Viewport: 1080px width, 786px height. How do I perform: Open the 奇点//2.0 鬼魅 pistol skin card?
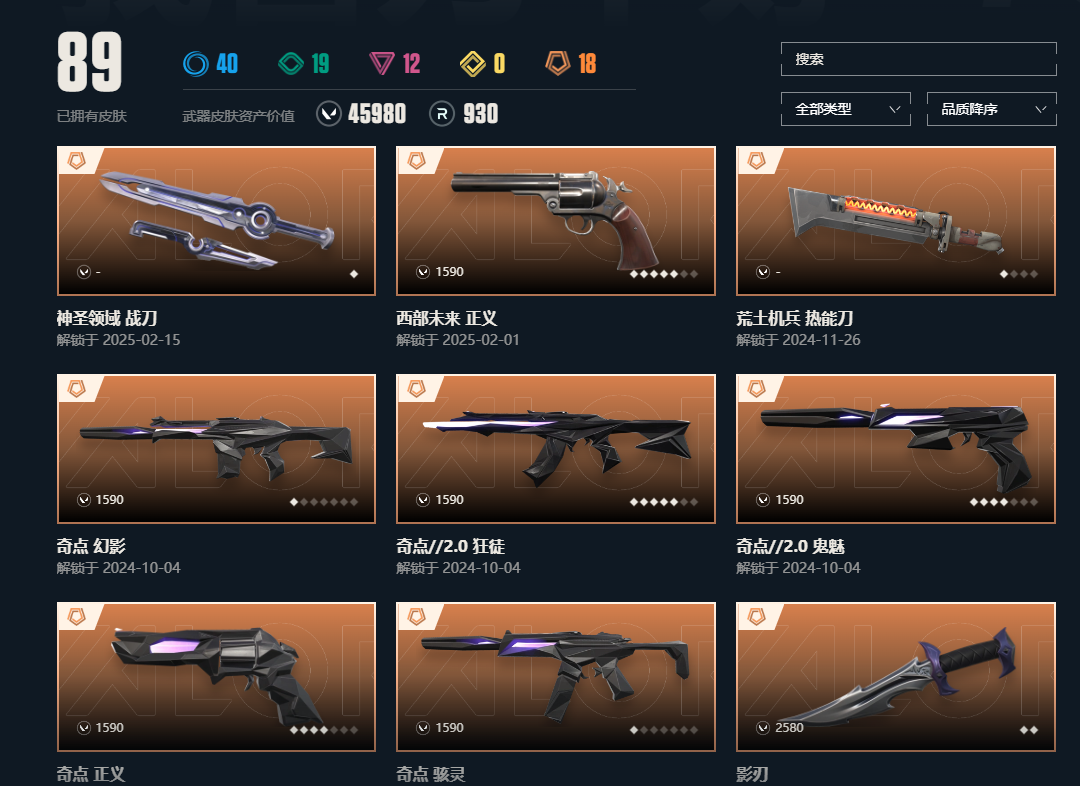click(x=896, y=448)
